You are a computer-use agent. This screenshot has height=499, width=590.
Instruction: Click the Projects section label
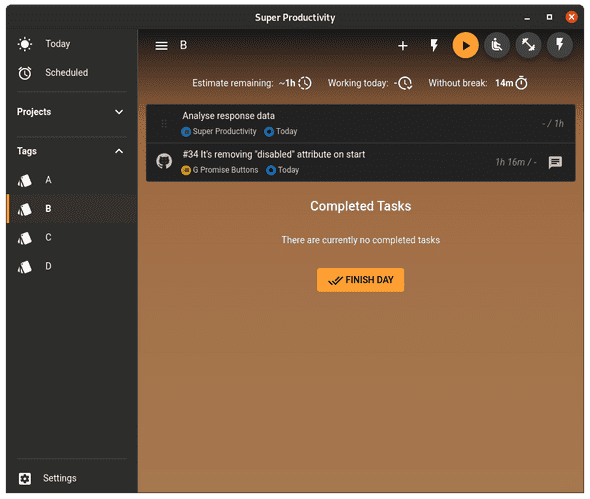pyautogui.click(x=34, y=112)
